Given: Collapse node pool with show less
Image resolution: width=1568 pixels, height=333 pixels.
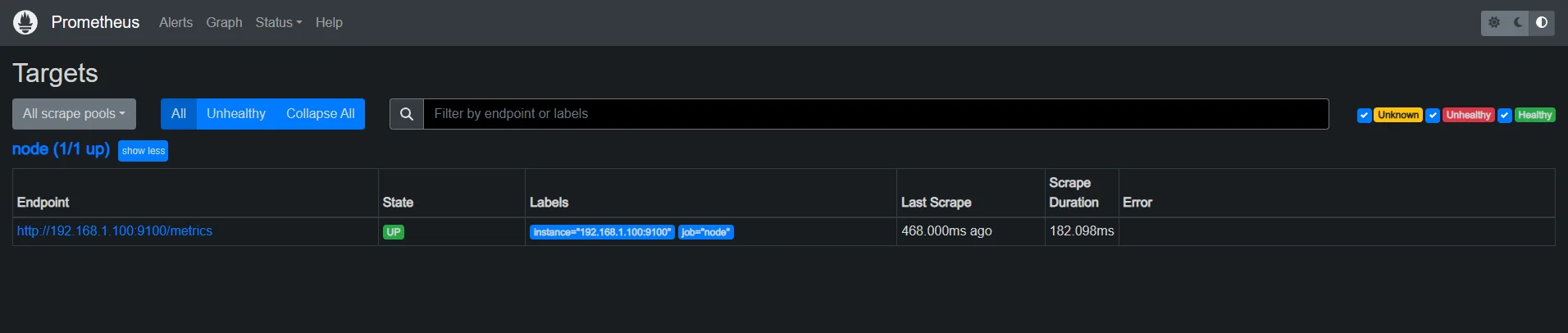Looking at the screenshot, I should click(144, 151).
